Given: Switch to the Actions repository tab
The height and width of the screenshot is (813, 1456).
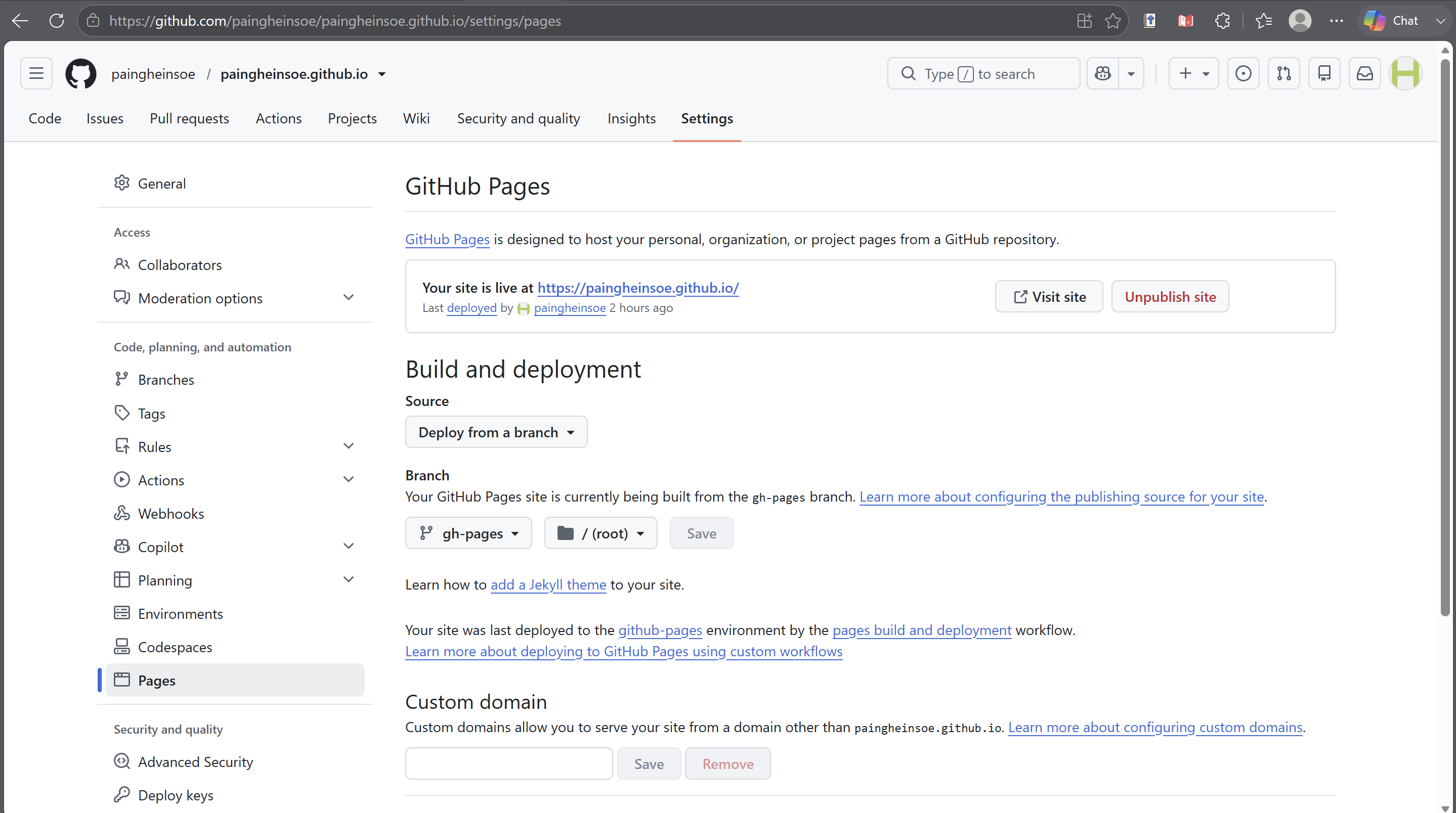Looking at the screenshot, I should (278, 118).
